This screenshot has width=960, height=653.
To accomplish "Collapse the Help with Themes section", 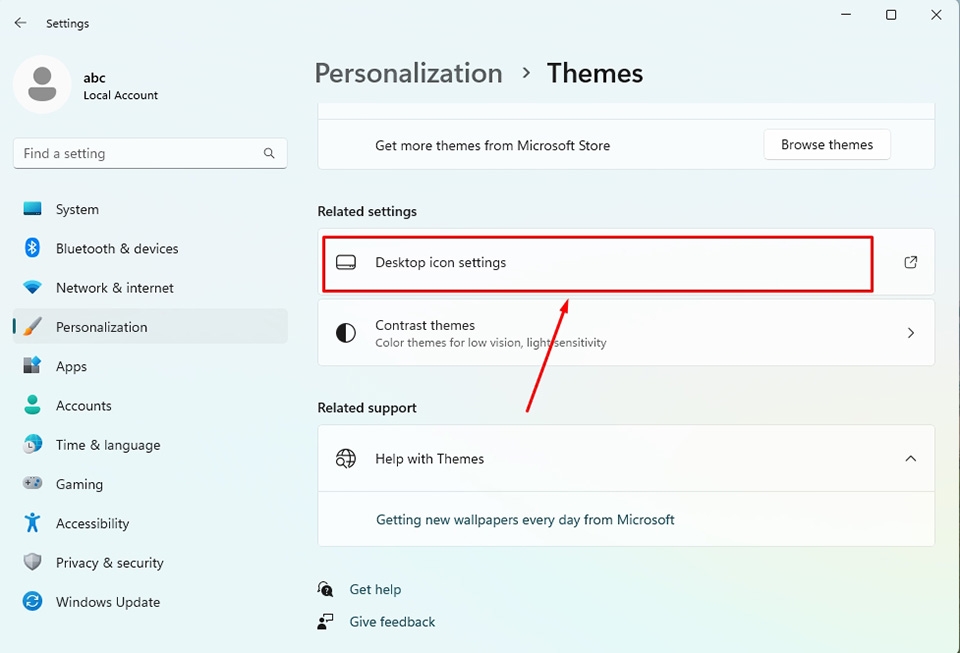I will pyautogui.click(x=910, y=458).
